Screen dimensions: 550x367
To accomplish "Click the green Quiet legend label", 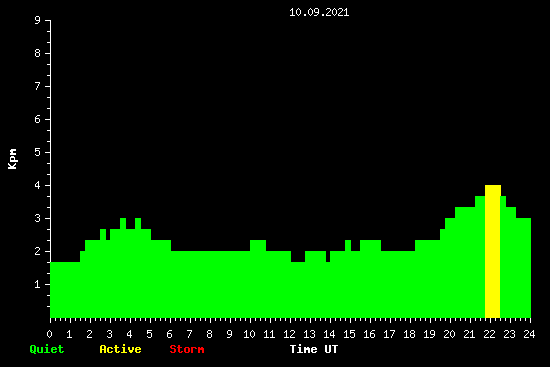I will pyautogui.click(x=47, y=349).
